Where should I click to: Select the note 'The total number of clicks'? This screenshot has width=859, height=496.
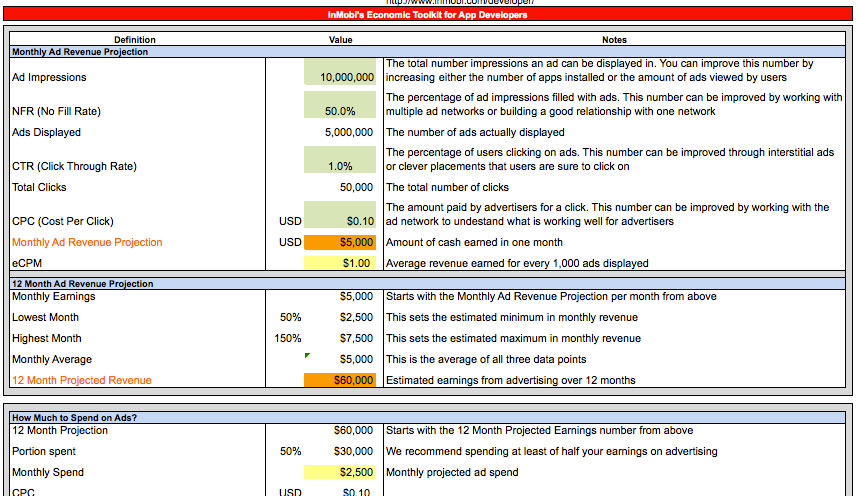(447, 187)
